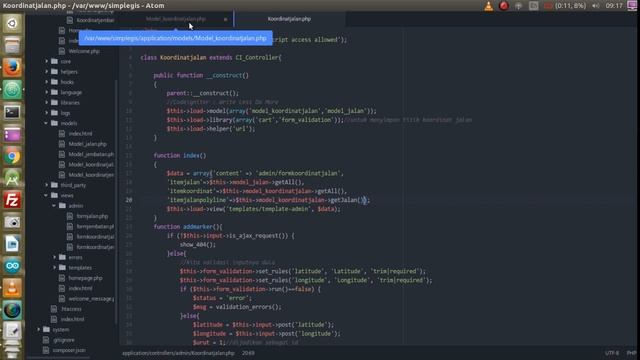Open the .htaccess file in tree
The width and height of the screenshot is (640, 360).
(71, 309)
